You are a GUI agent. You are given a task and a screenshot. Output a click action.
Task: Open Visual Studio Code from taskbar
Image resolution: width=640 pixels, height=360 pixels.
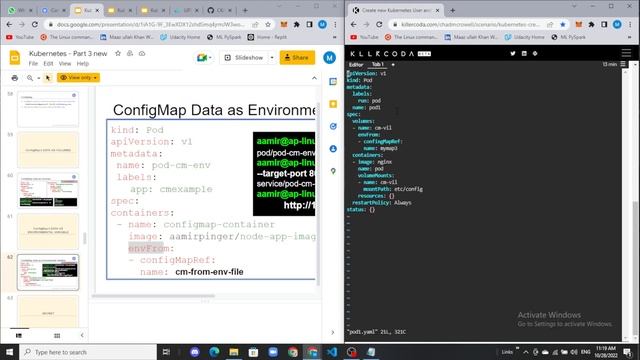(332, 352)
